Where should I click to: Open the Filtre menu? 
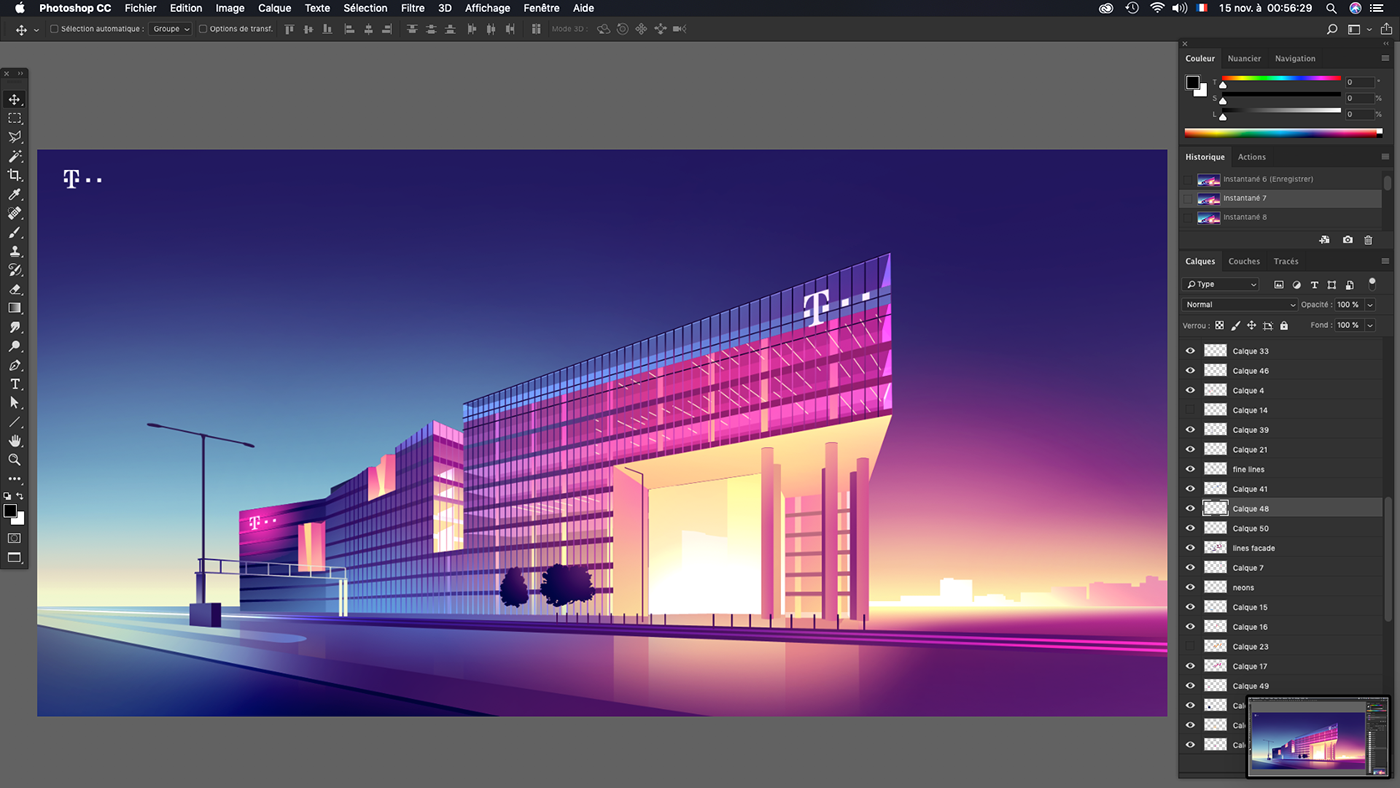[412, 8]
